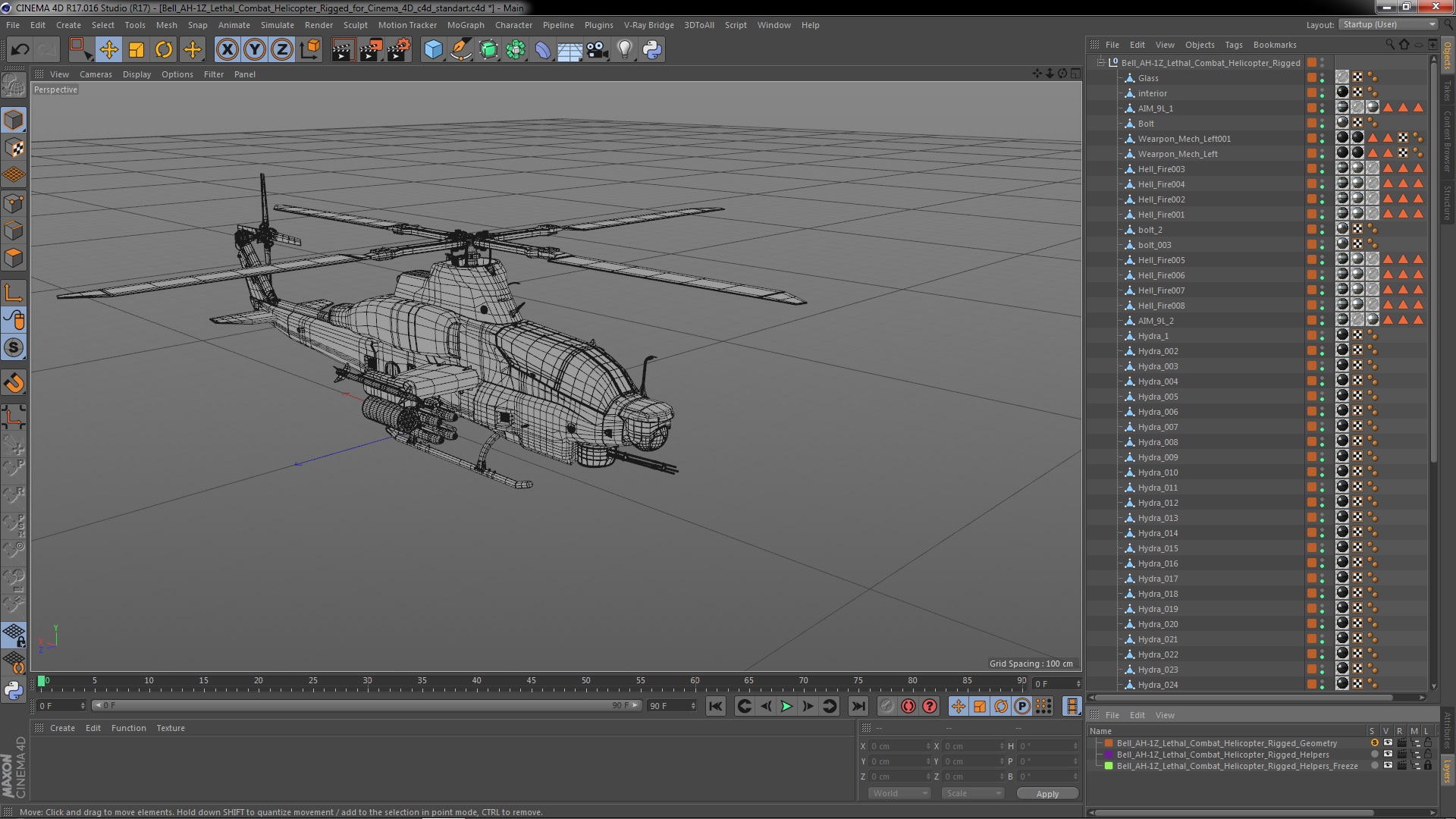
Task: Click the Play animation button
Action: [786, 706]
